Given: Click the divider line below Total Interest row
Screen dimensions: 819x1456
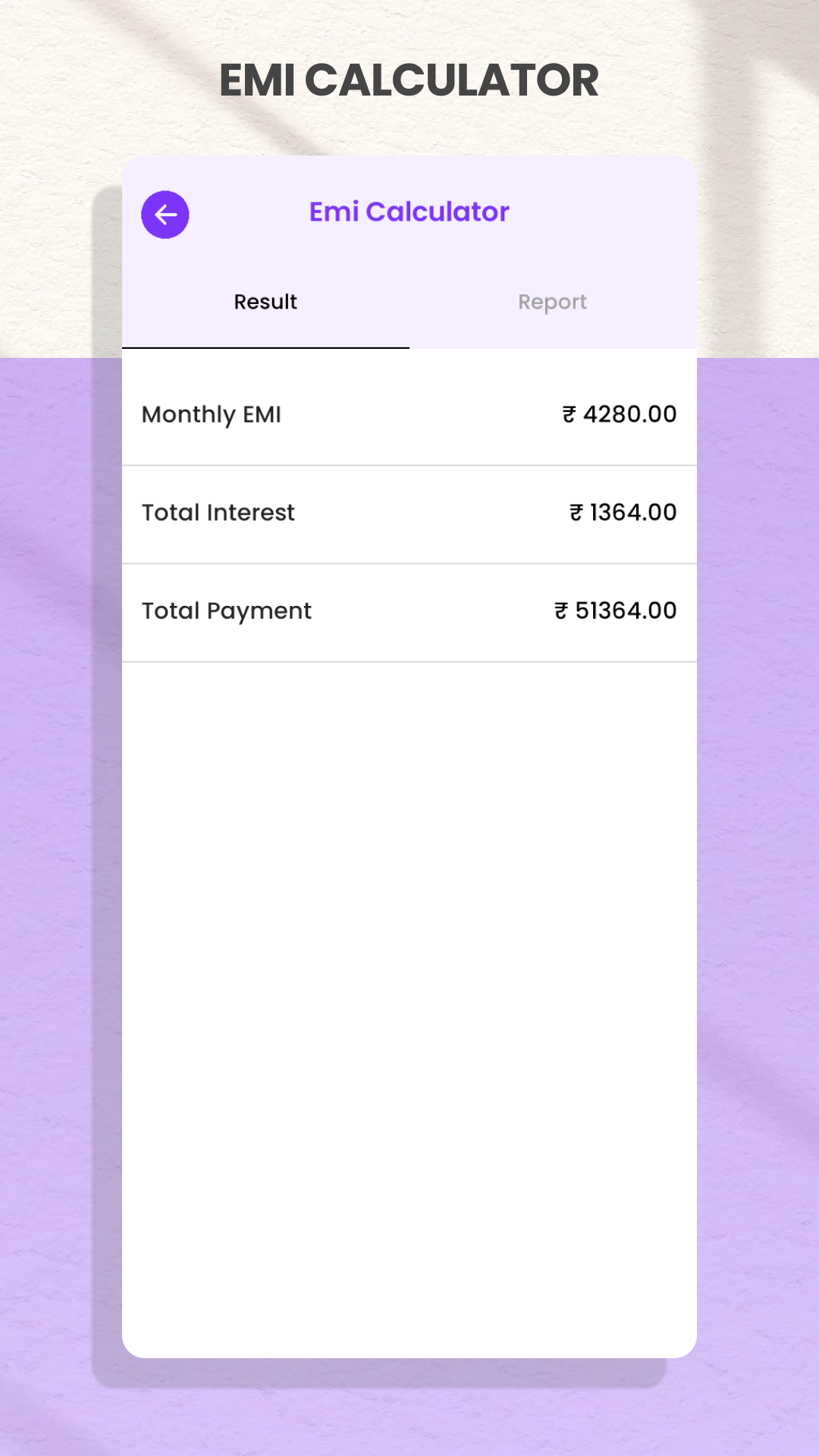Looking at the screenshot, I should click(409, 563).
